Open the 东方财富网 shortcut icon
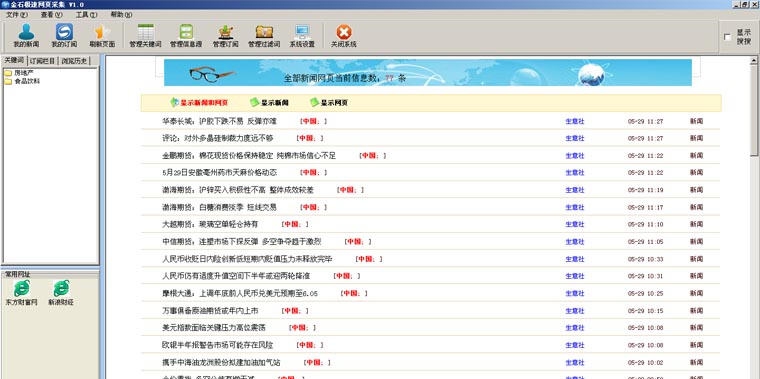This screenshot has width=760, height=379. click(21, 288)
